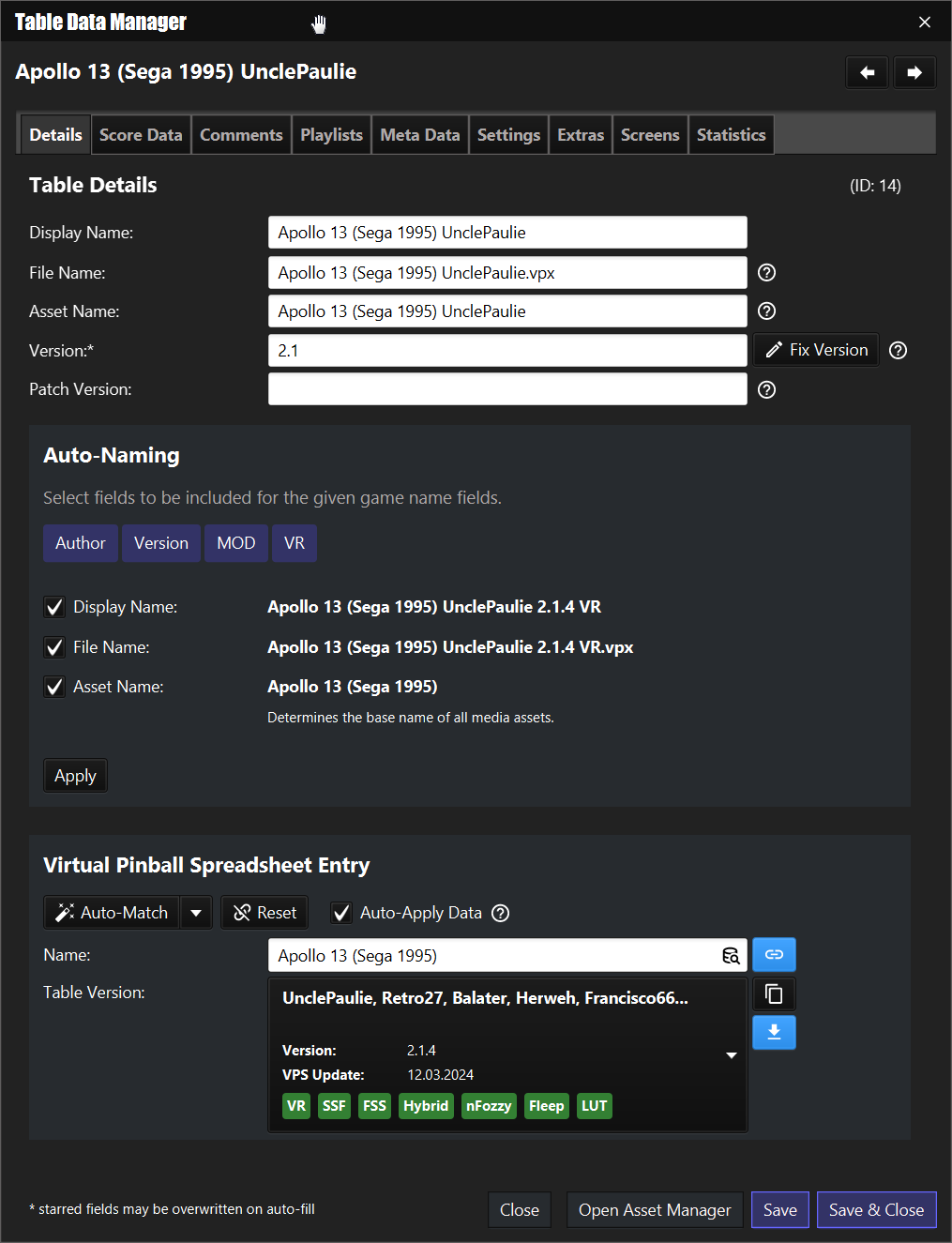Click the green LUT feature tag
952x1243 pixels.
click(594, 1106)
